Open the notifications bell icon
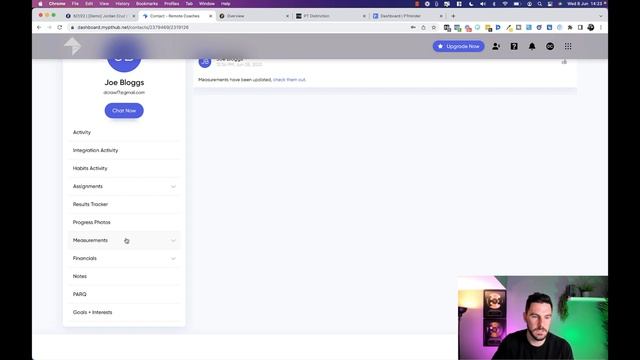The image size is (640, 360). click(x=532, y=47)
